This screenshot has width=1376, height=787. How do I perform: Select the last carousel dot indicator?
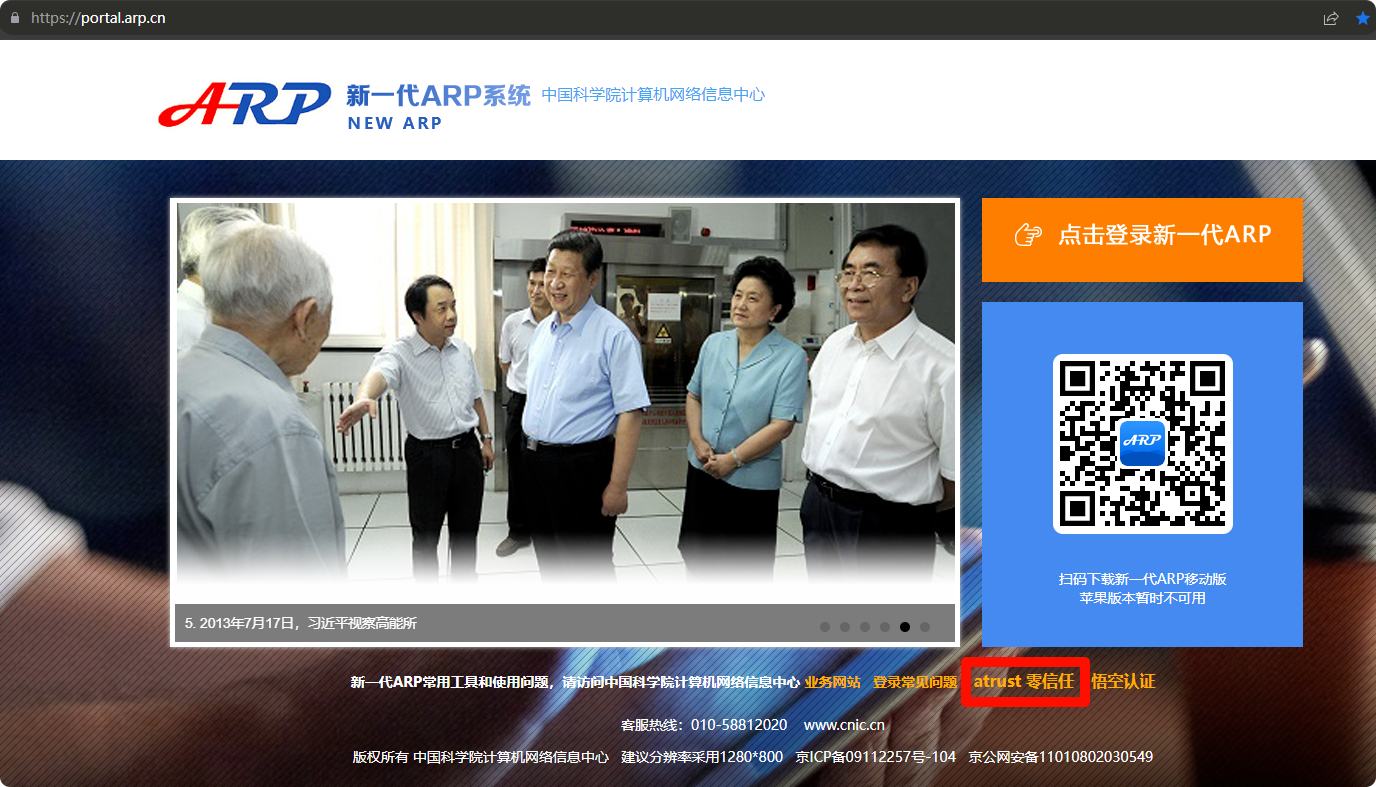tap(925, 627)
